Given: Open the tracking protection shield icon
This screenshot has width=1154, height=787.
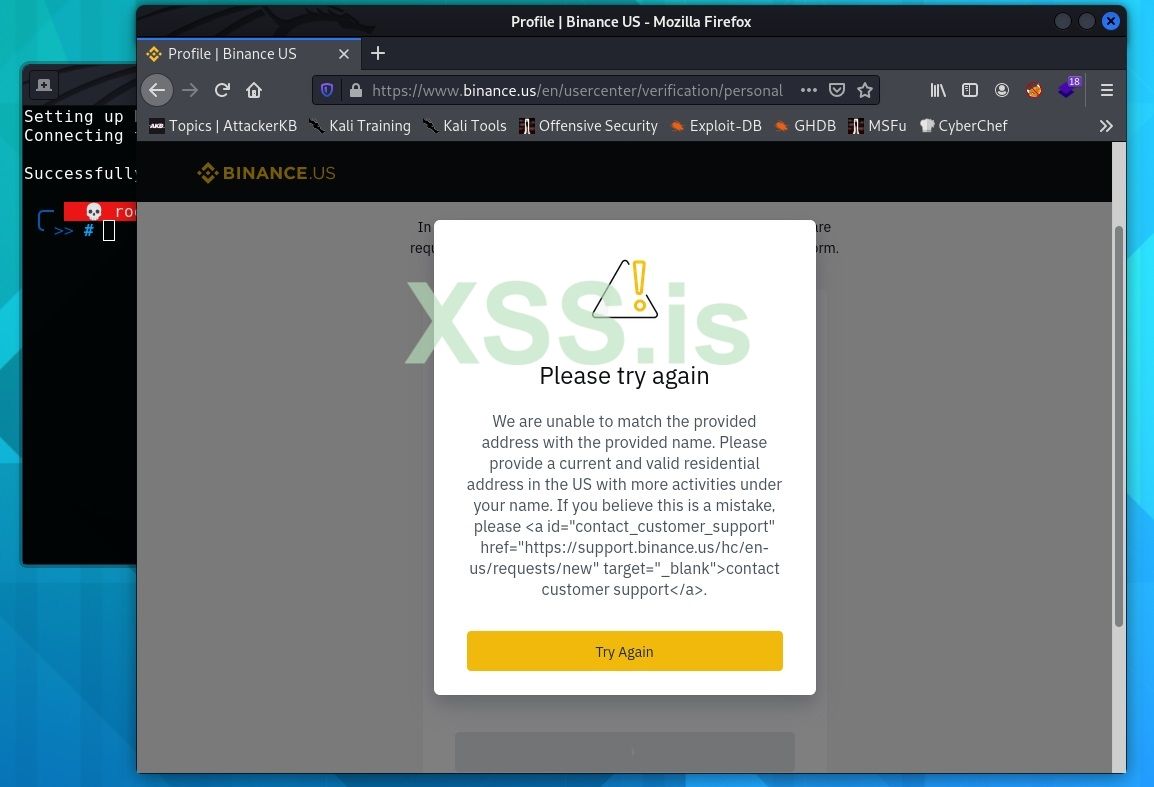Looking at the screenshot, I should (328, 90).
